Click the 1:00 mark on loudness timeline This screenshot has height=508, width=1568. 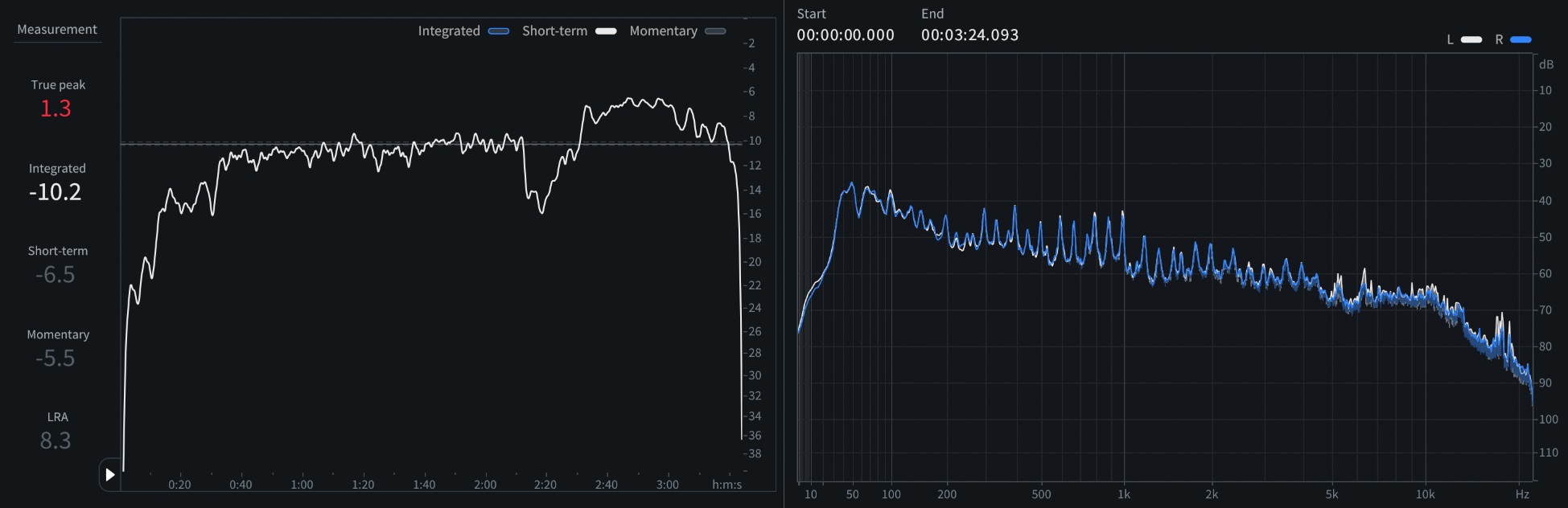(302, 485)
